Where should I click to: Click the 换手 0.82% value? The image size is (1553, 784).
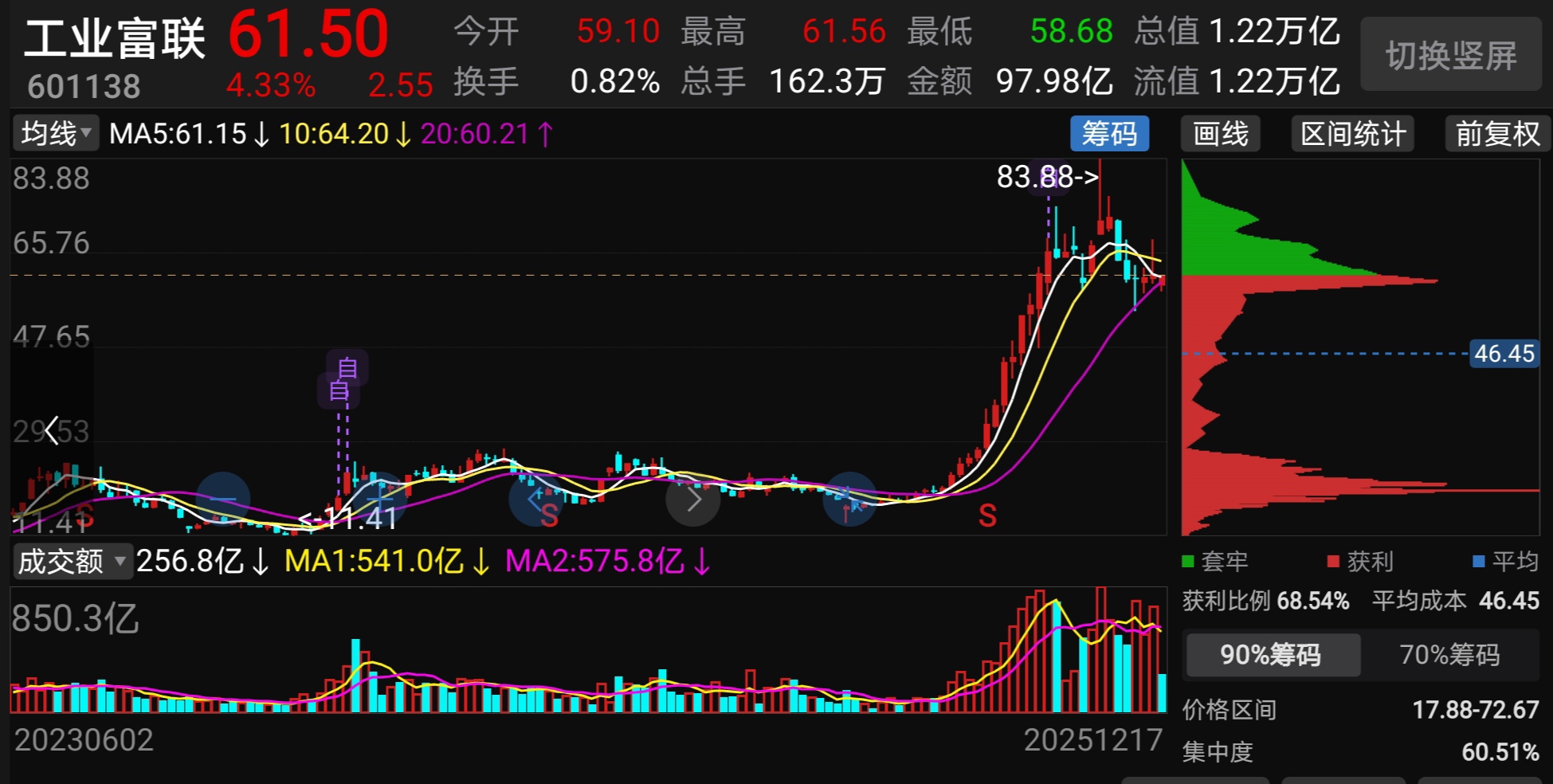point(615,81)
